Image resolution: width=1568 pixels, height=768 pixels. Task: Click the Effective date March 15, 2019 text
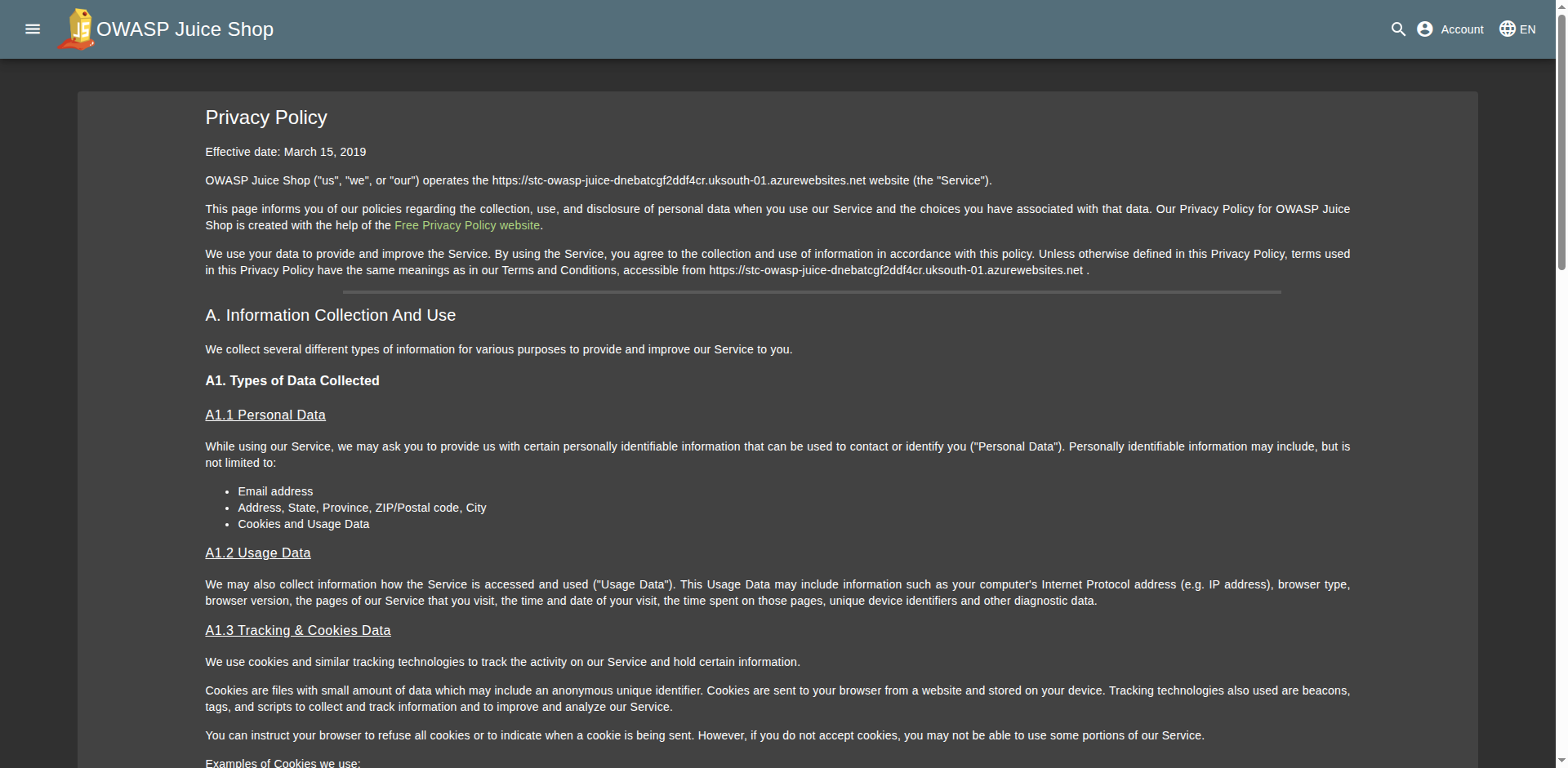pyautogui.click(x=286, y=152)
